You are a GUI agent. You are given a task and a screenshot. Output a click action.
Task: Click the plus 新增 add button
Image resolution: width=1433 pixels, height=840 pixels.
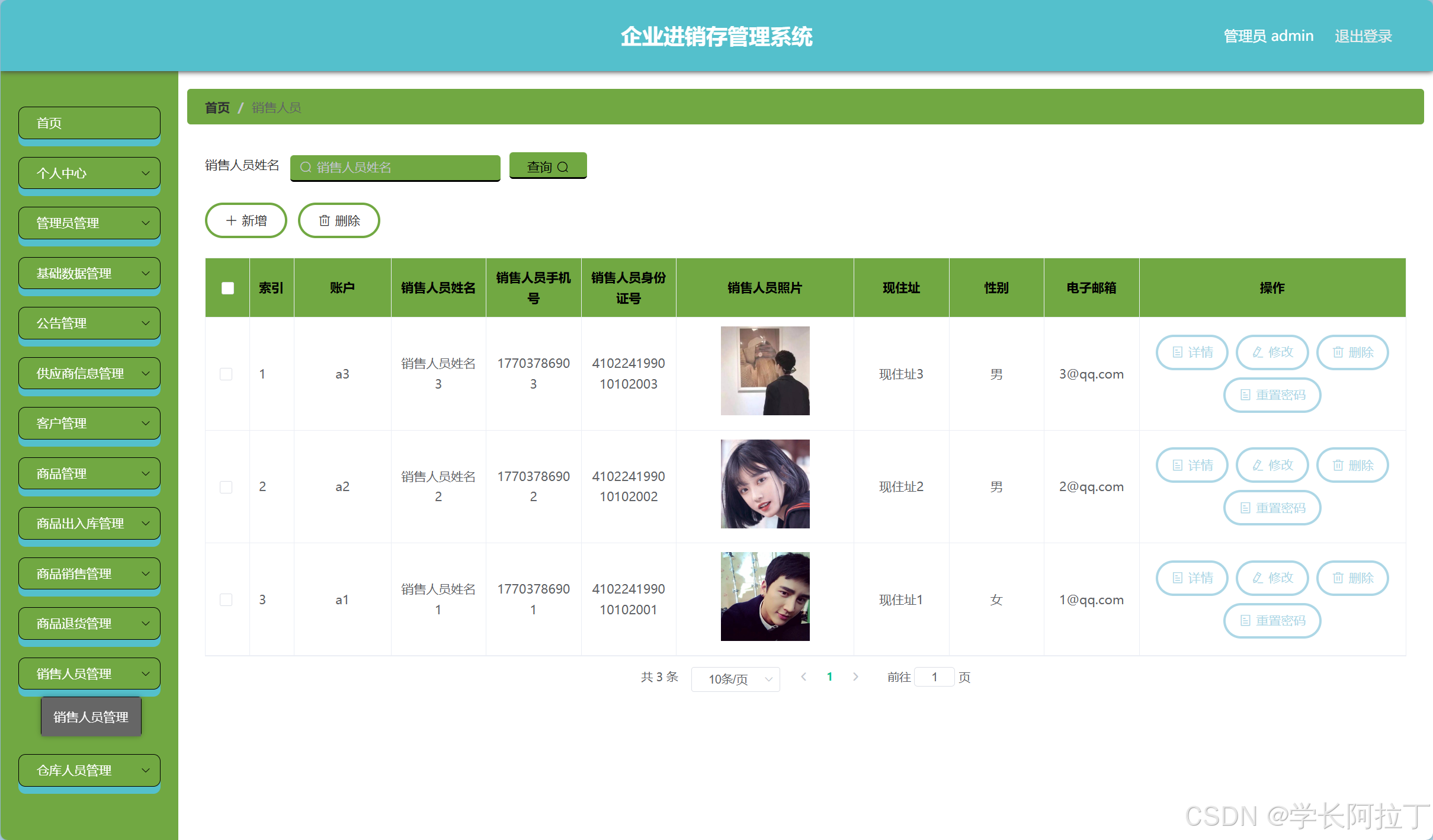[x=246, y=220]
